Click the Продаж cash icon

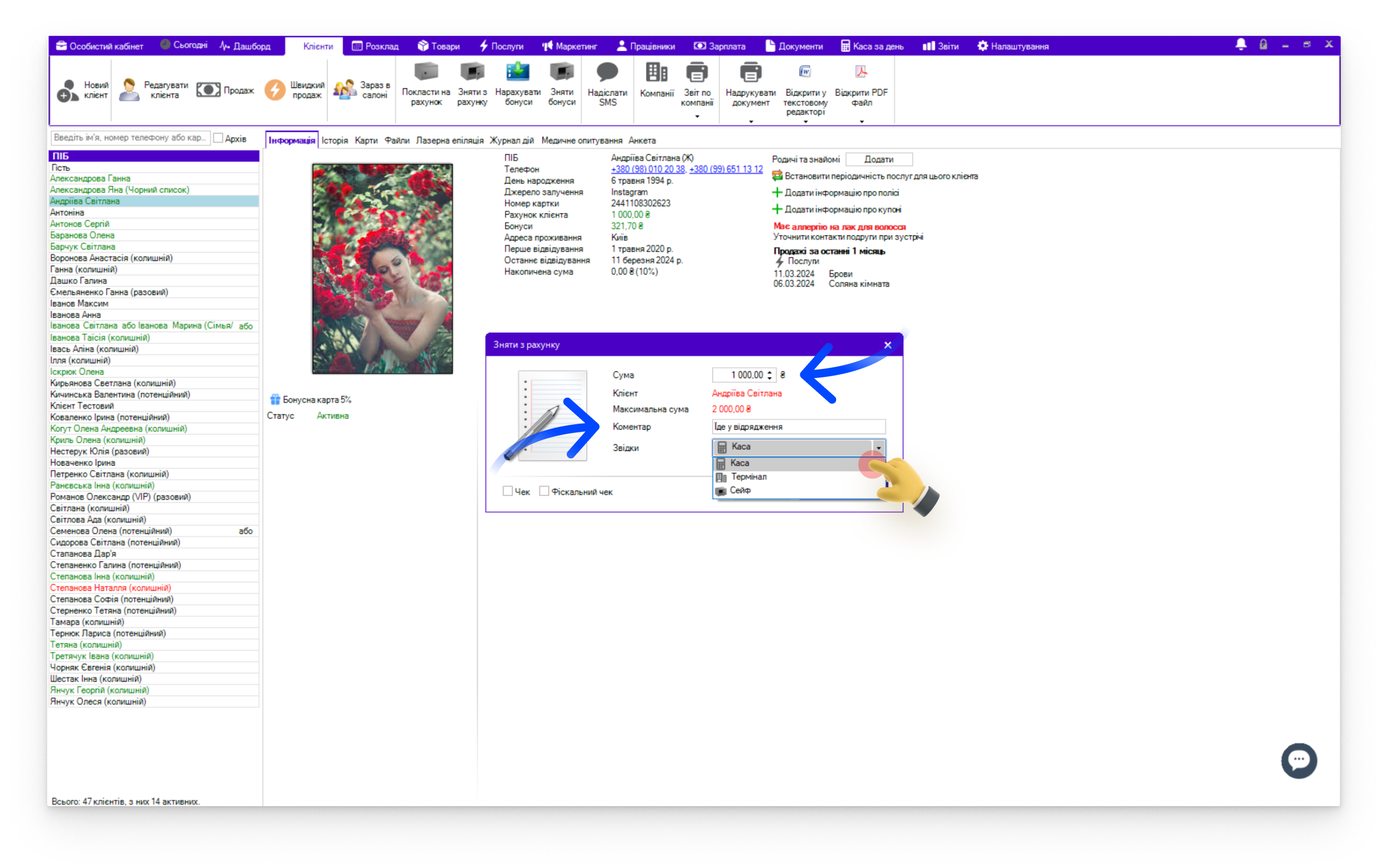pos(208,90)
